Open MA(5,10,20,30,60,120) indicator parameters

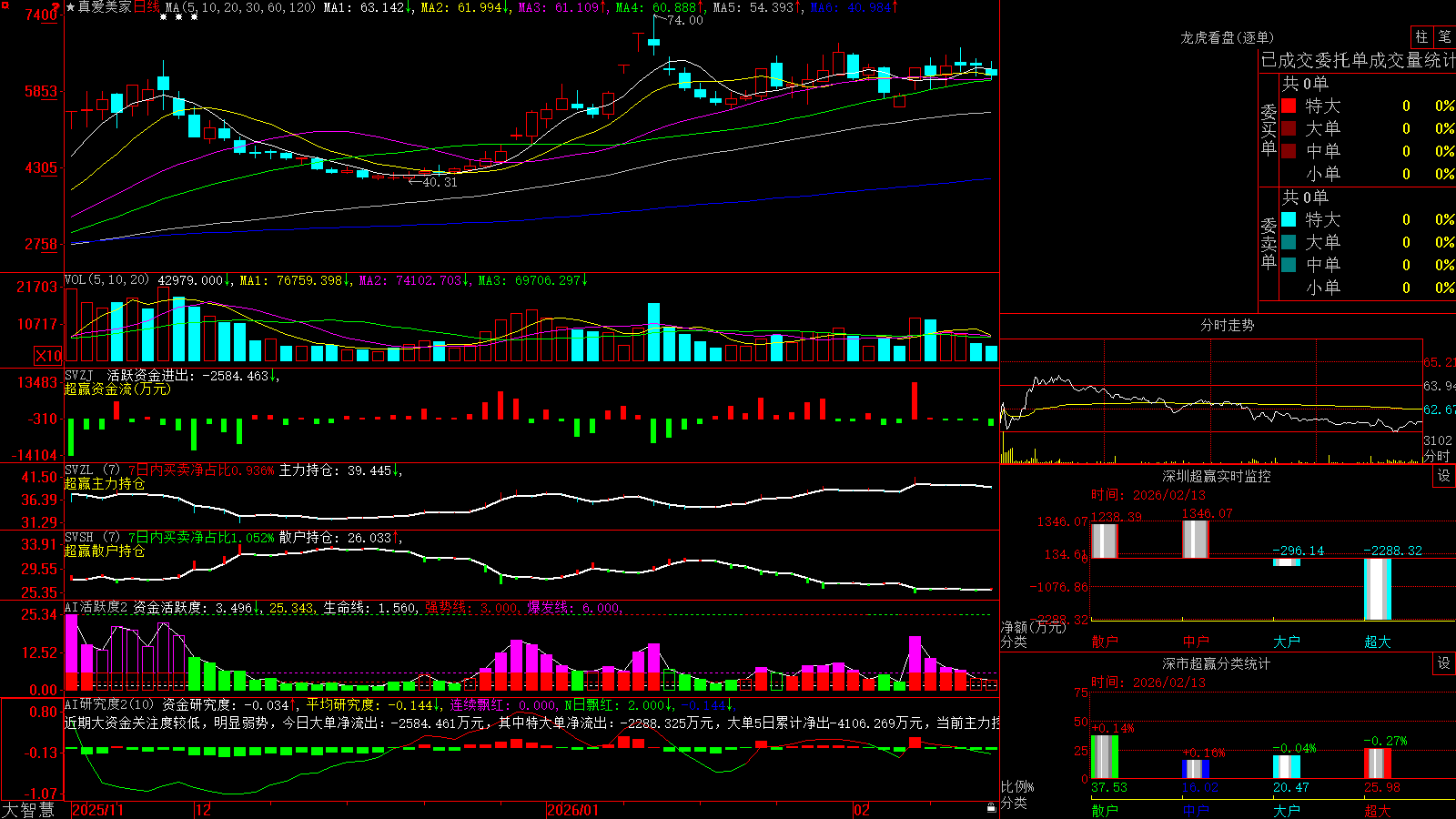point(241,7)
